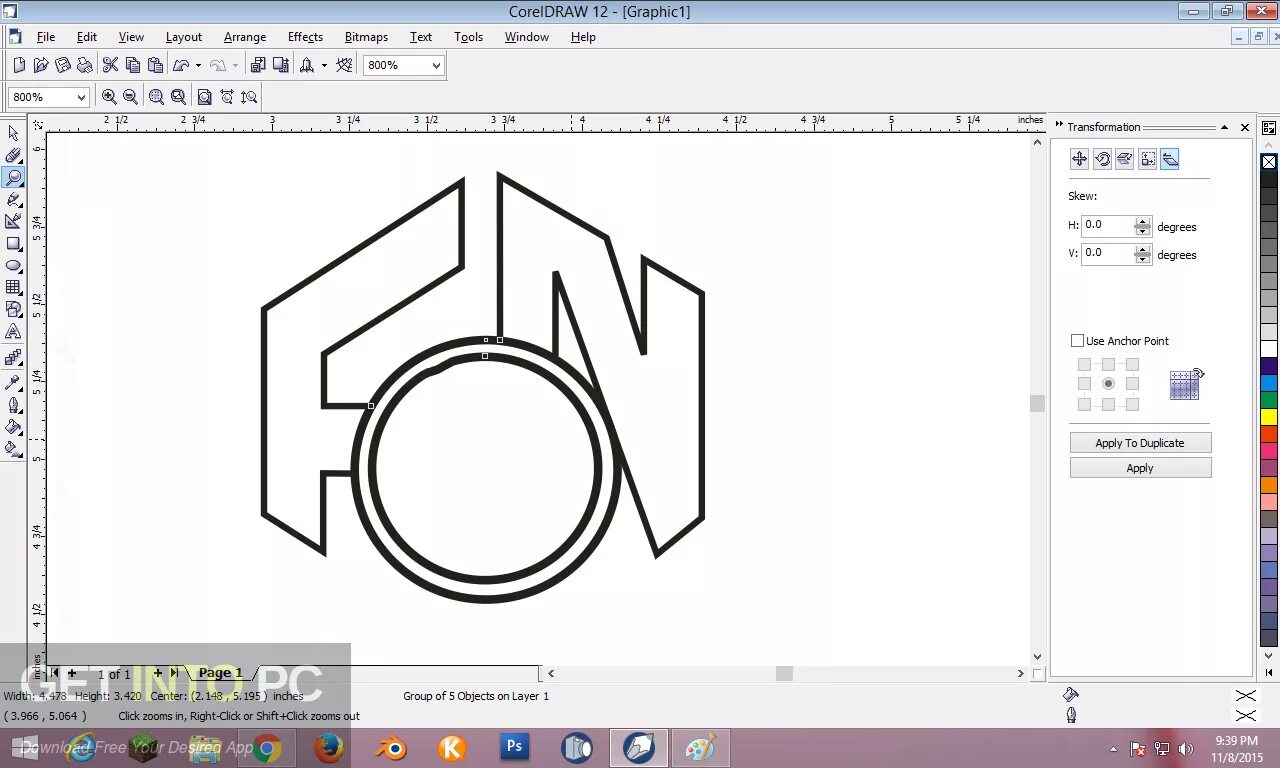Image resolution: width=1280 pixels, height=768 pixels.
Task: Select the bottom-left anchor point box
Action: click(1084, 404)
